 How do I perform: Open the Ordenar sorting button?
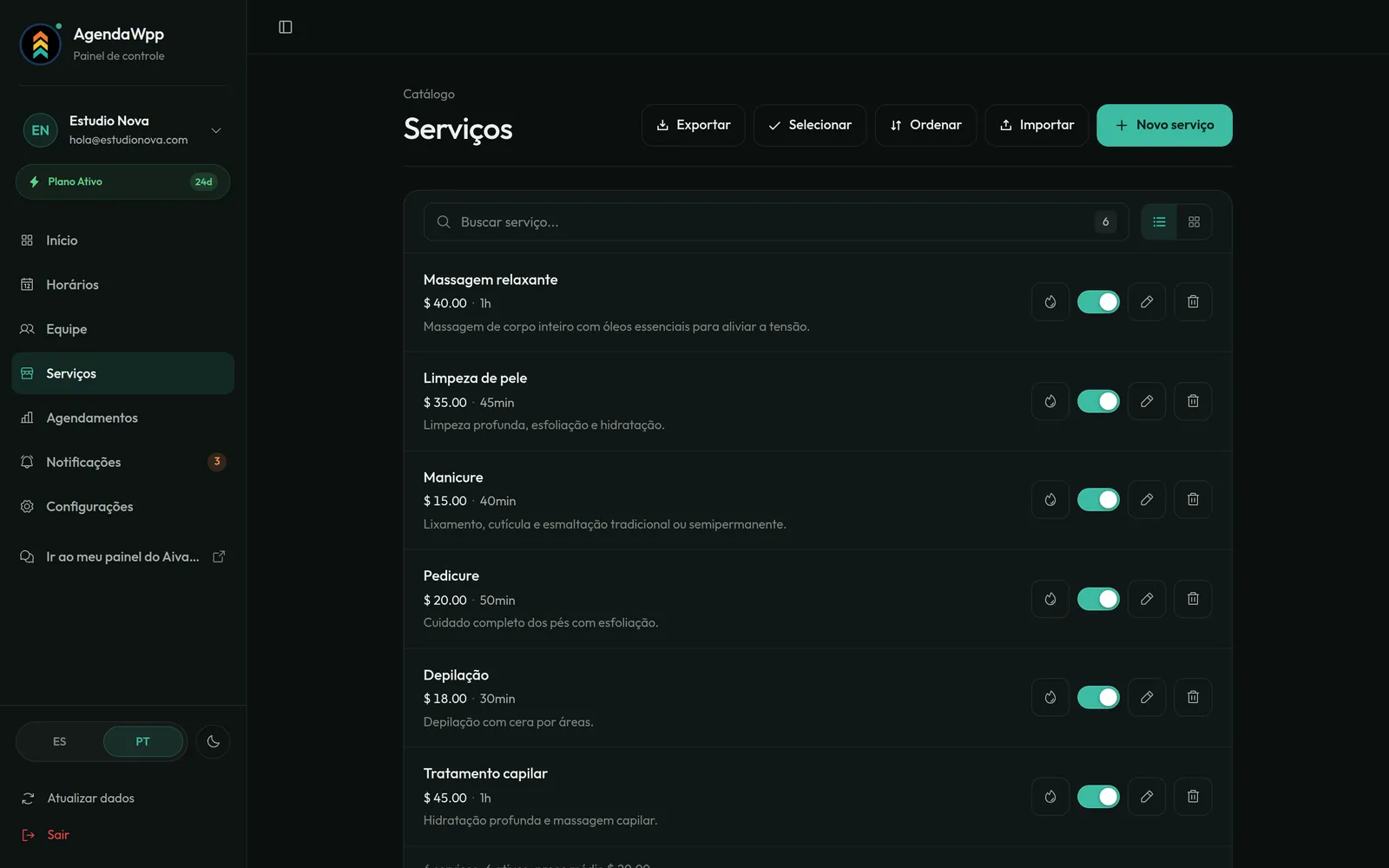coord(925,125)
